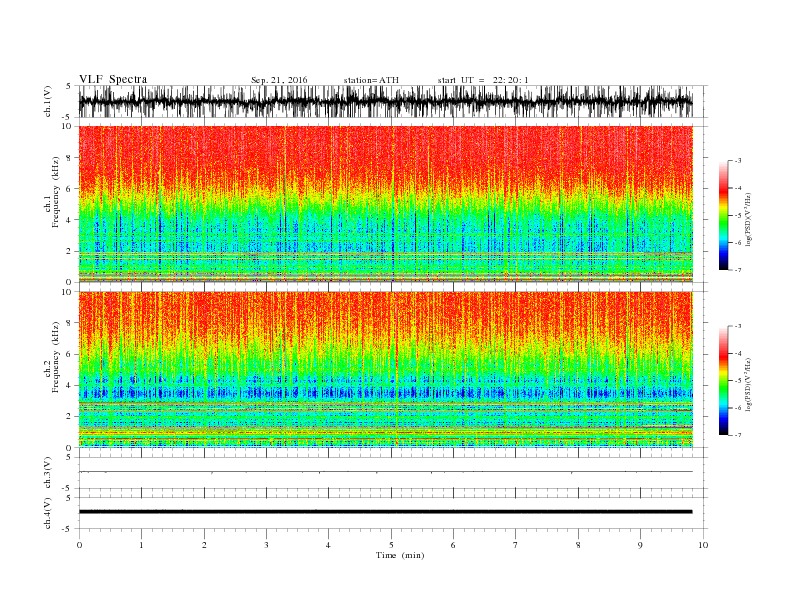Image resolution: width=792 pixels, height=612 pixels.
Task: Click the "5" minute tick label on time axis
Action: point(391,545)
